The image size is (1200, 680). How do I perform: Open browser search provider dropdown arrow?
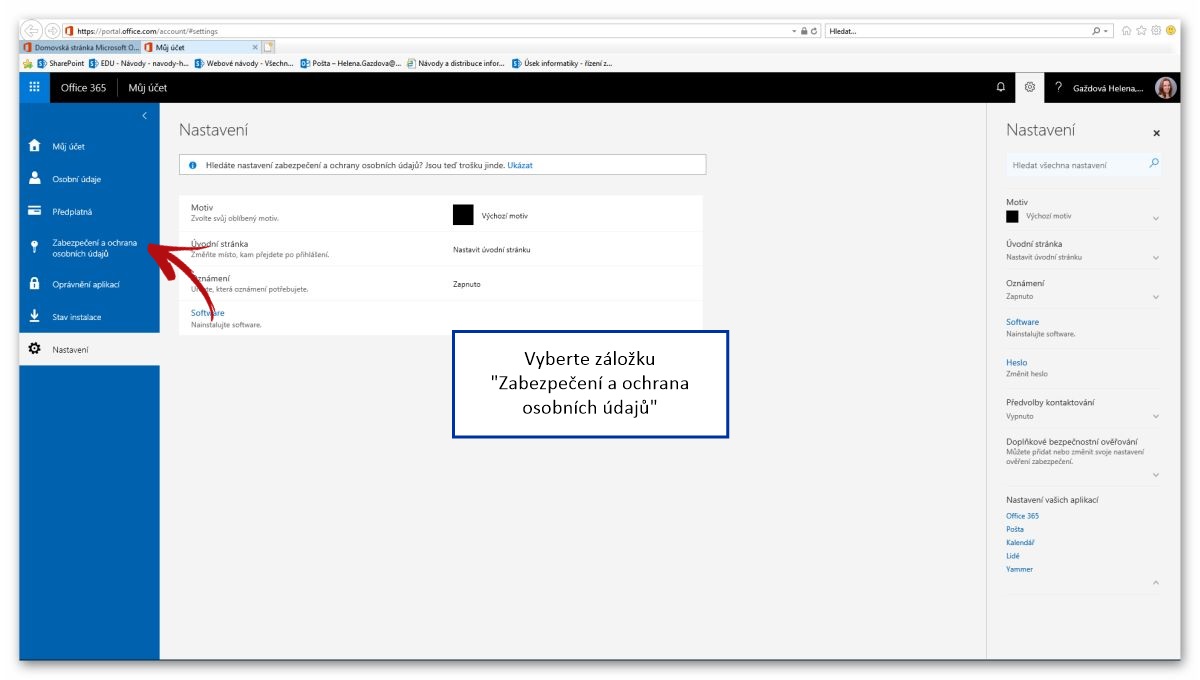(1107, 31)
